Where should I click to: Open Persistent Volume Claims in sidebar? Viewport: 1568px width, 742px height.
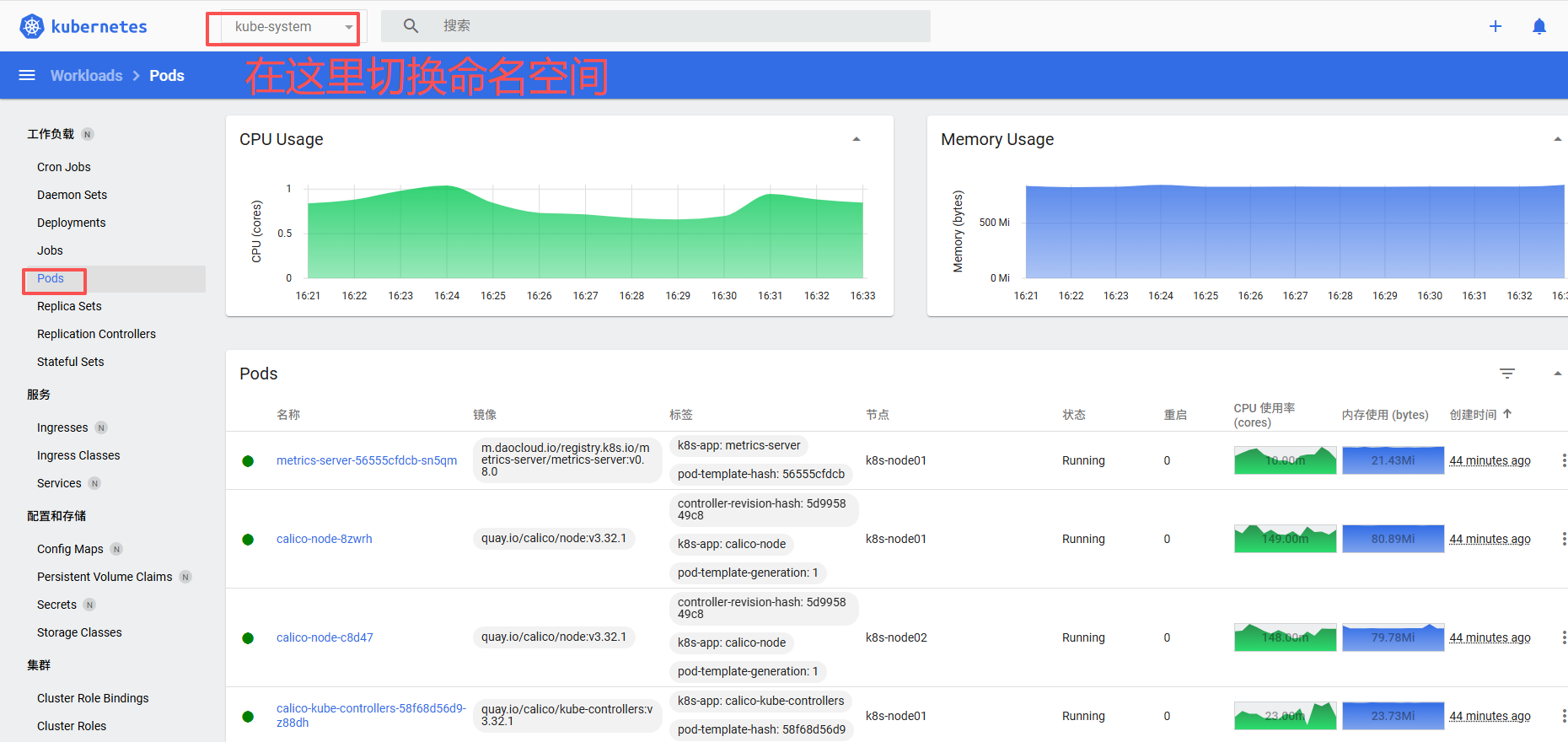click(105, 577)
